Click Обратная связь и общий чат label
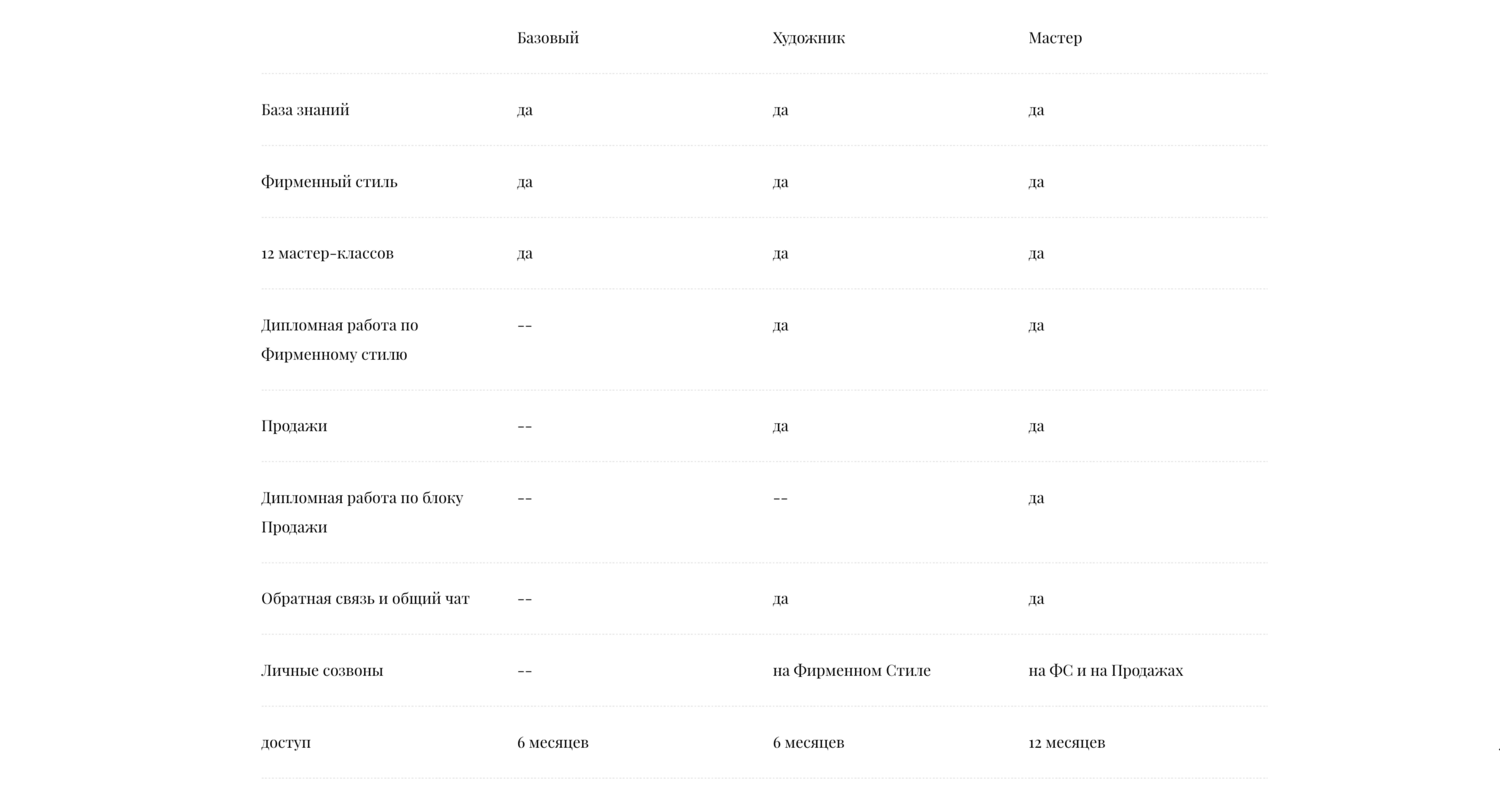This screenshot has width=1500, height=792. pos(365,599)
